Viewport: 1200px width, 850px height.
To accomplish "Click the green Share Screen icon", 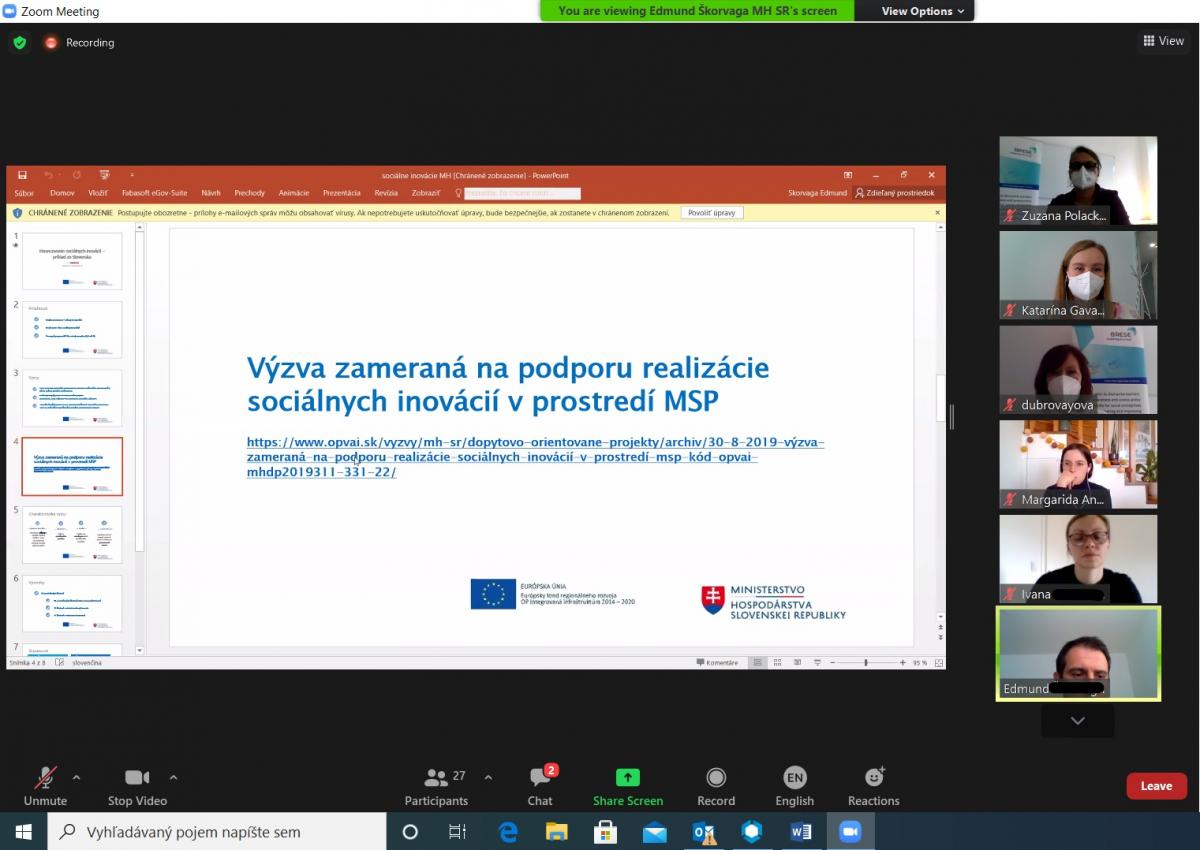I will point(627,778).
